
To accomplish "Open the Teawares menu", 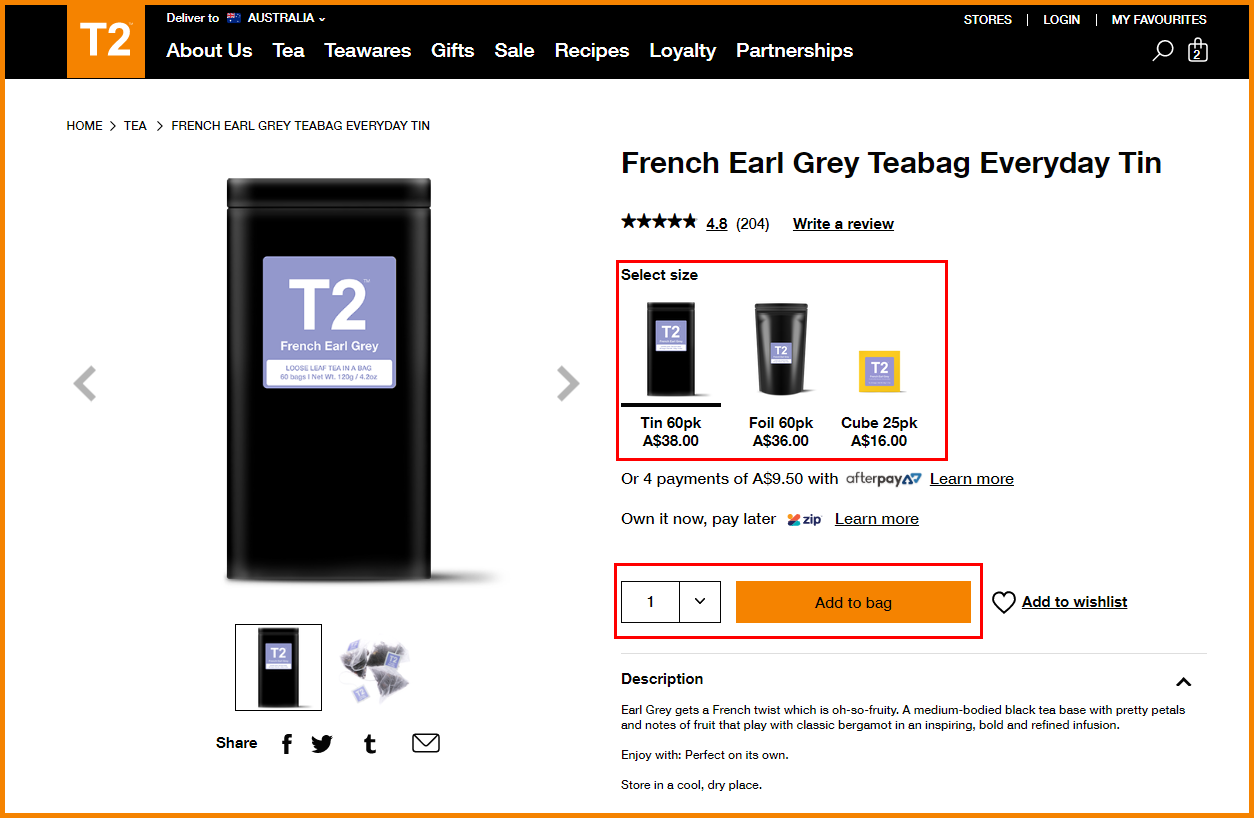I will click(368, 50).
